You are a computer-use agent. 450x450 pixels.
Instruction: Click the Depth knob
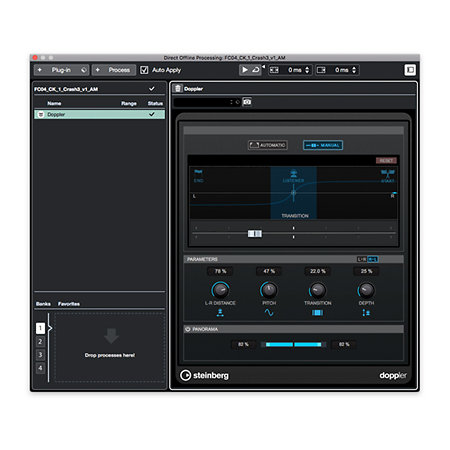(x=366, y=290)
